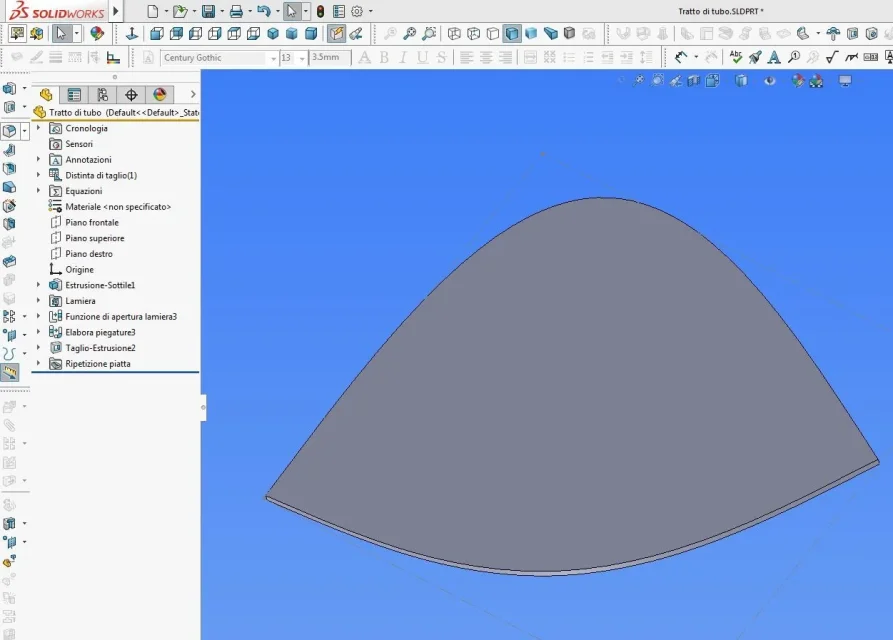Toggle Hidden Lines Visible display style
The image size is (893, 640).
click(473, 33)
